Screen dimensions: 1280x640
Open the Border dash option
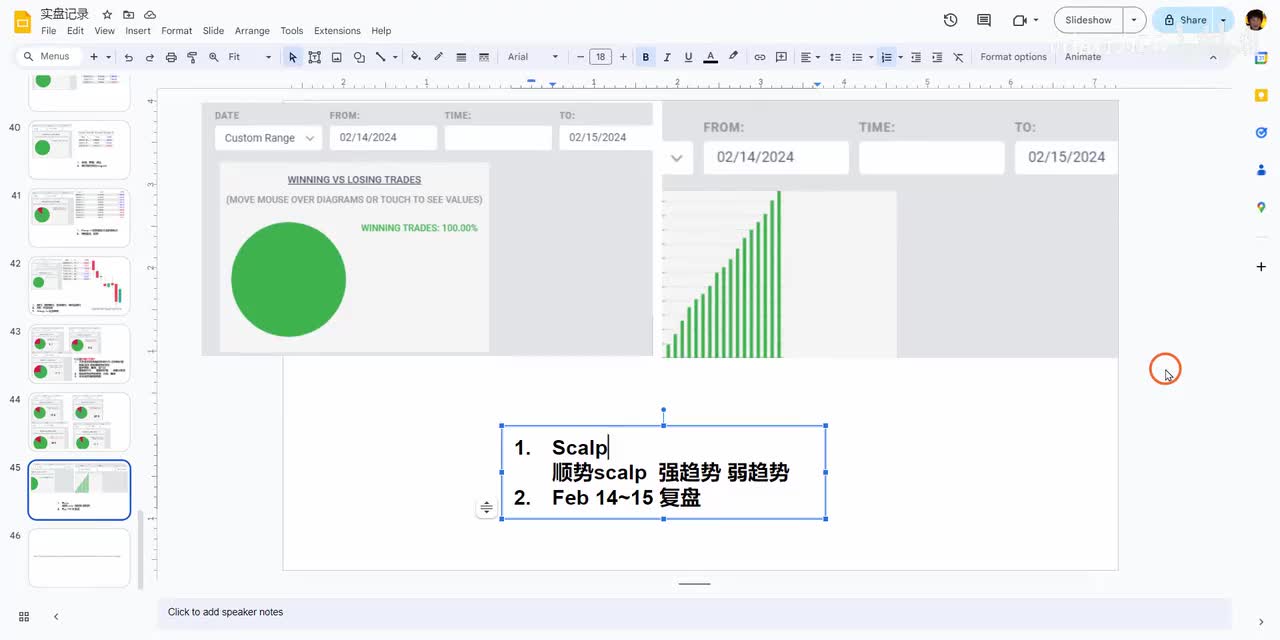(484, 57)
